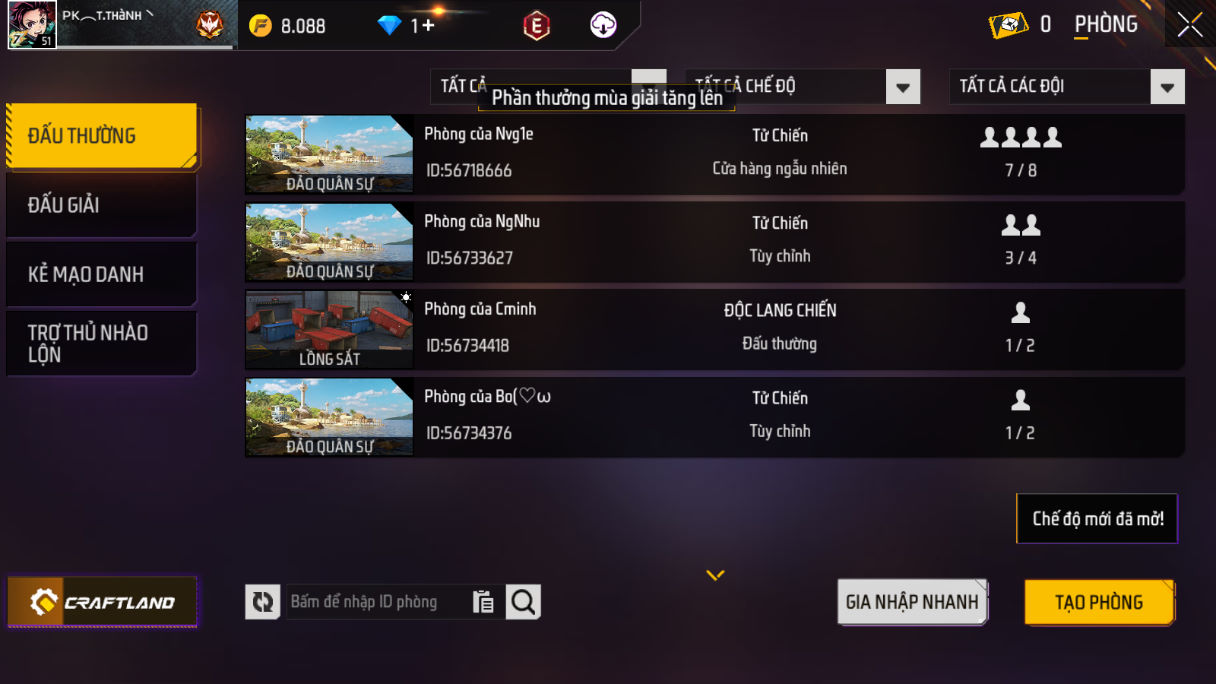Click the room ID input field
The width and height of the screenshot is (1216, 684).
pos(378,602)
